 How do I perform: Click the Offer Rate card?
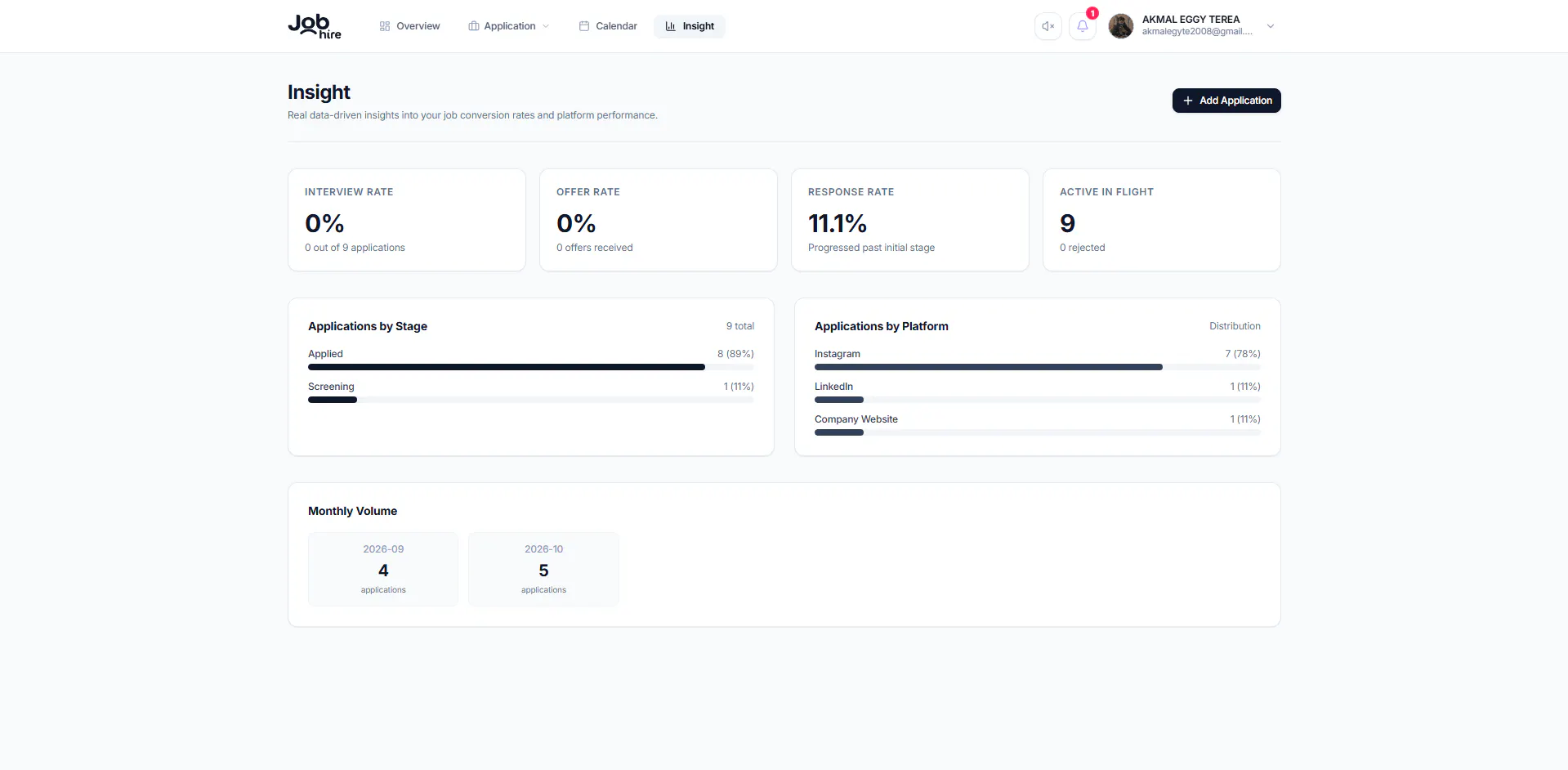[659, 220]
